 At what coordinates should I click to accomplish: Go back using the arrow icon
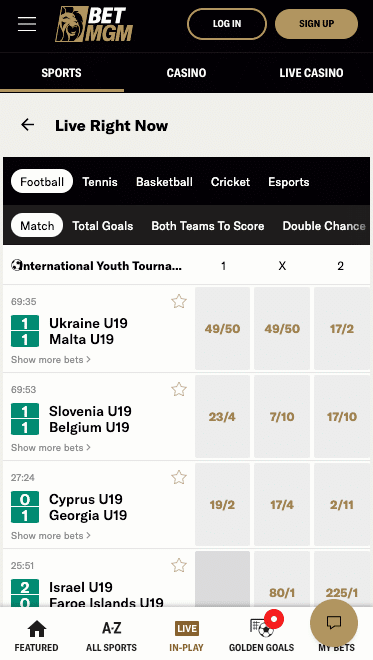click(28, 125)
